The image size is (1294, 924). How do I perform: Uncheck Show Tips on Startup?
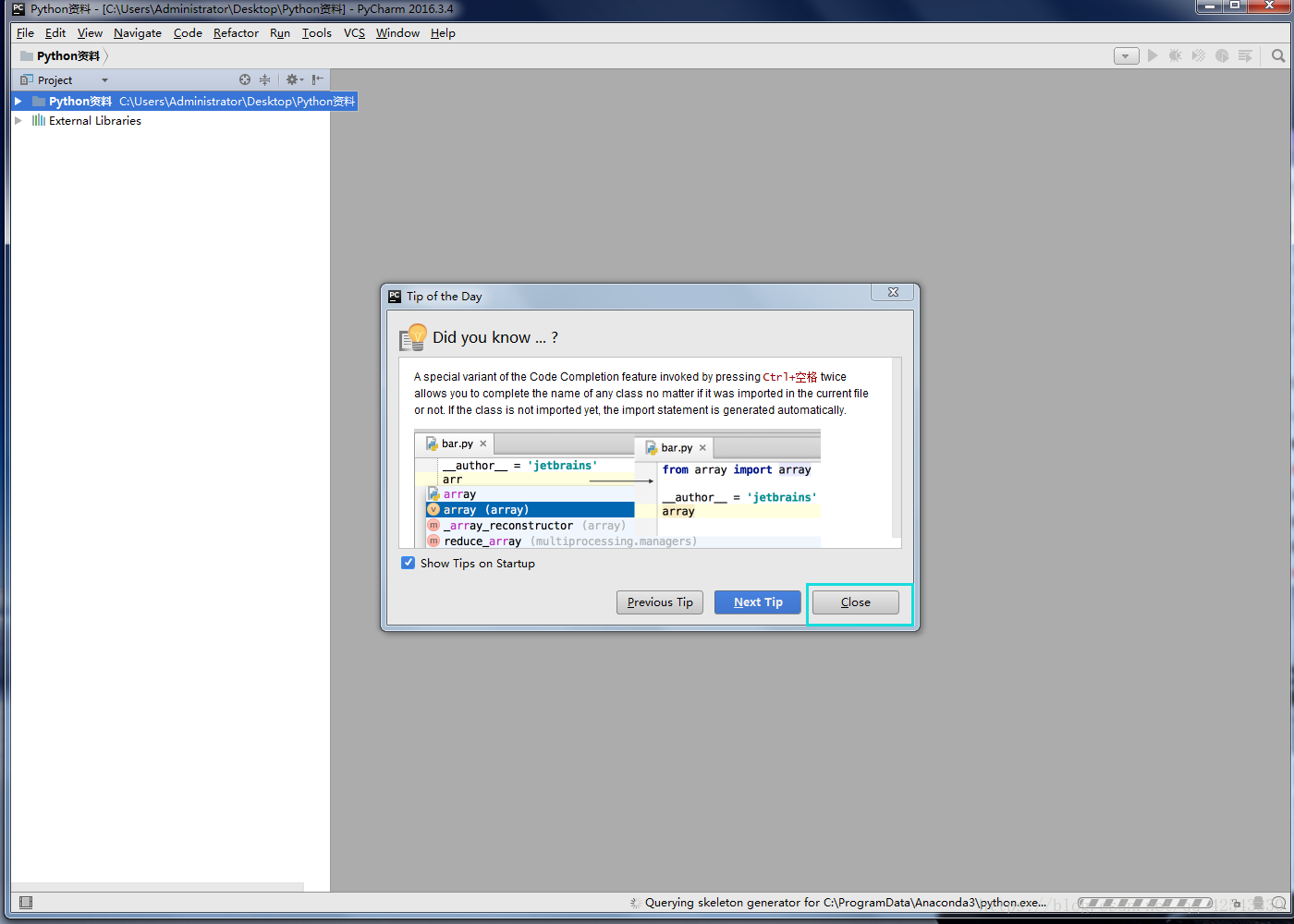point(408,563)
